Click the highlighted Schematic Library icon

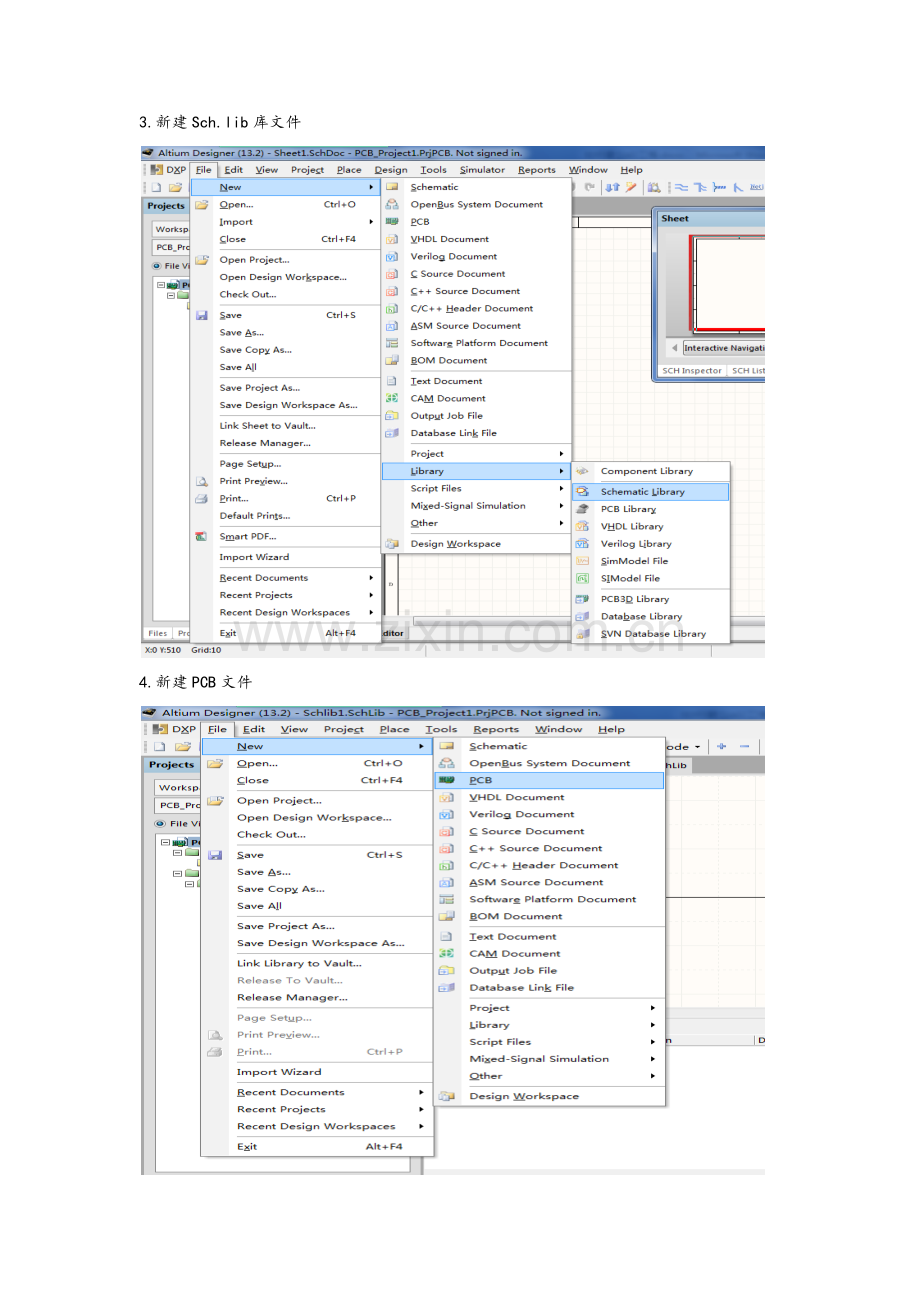[582, 492]
